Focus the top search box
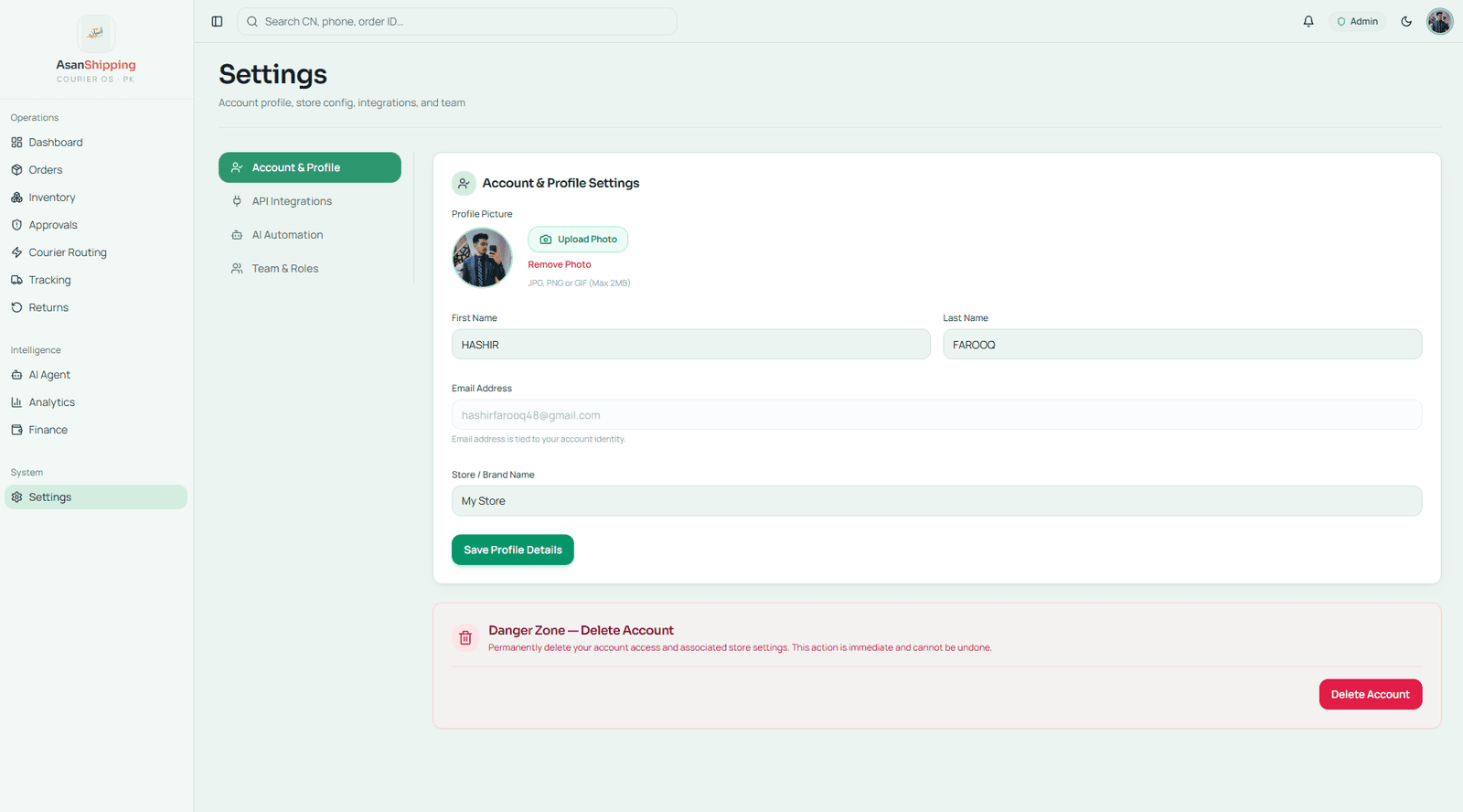Viewport: 1463px width, 812px height. (457, 21)
